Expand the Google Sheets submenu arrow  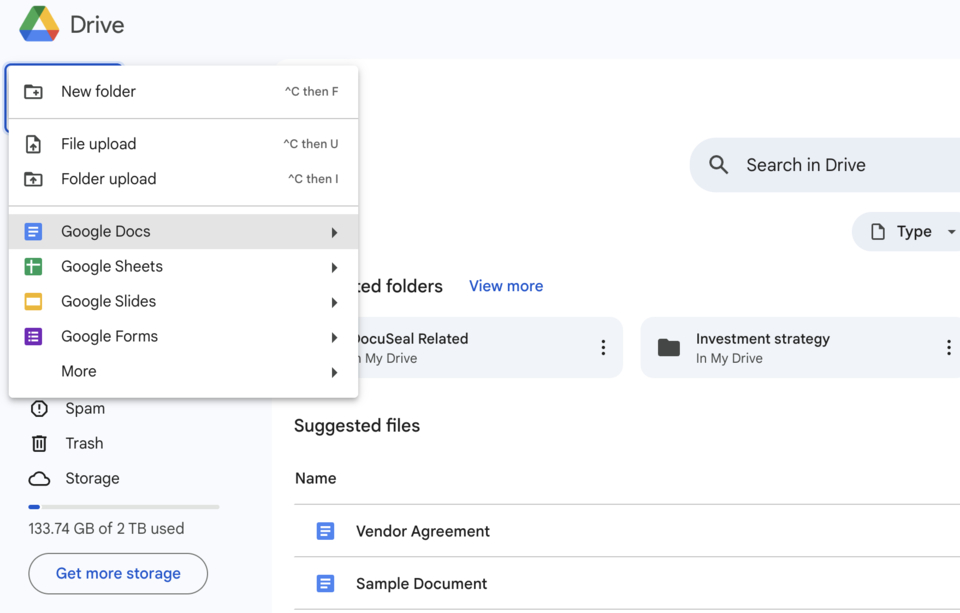tap(334, 268)
